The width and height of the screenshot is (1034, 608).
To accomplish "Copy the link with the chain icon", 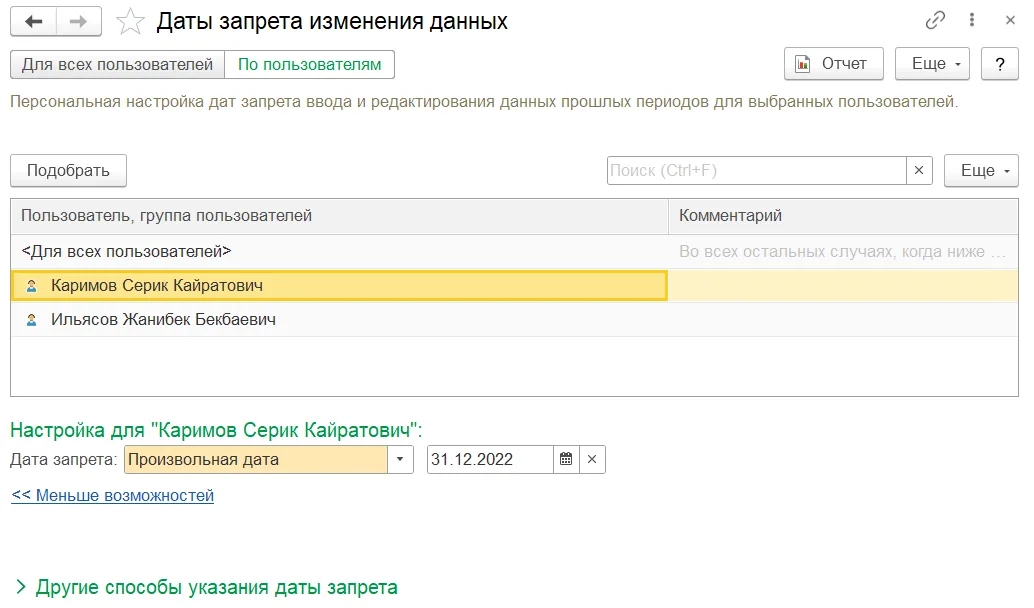I will [x=935, y=20].
